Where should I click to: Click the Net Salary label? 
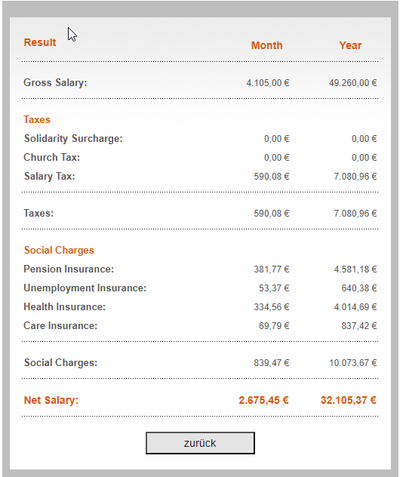[x=51, y=400]
